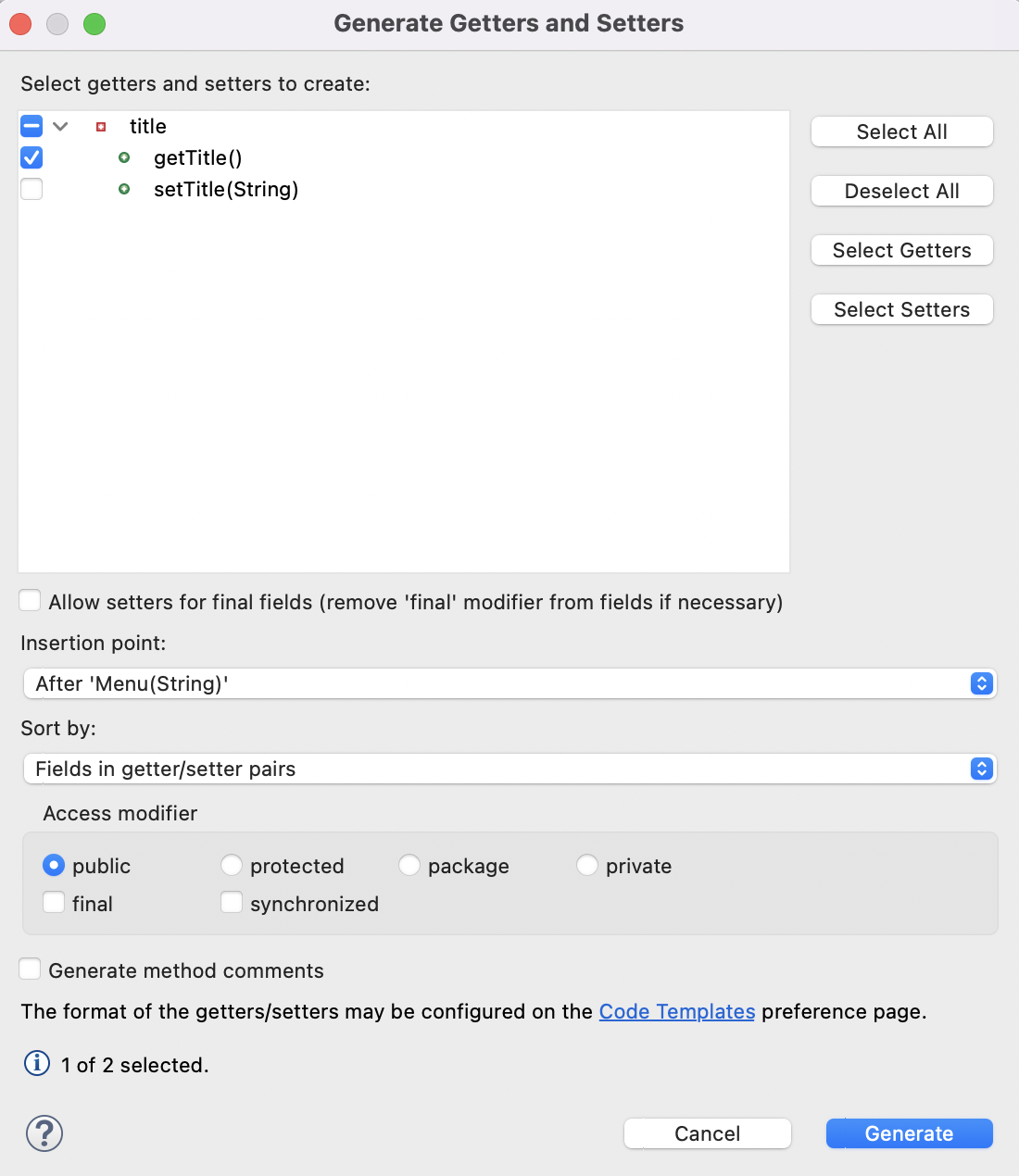
Task: Click the green method icon beside setTitle(String)
Action: click(124, 190)
